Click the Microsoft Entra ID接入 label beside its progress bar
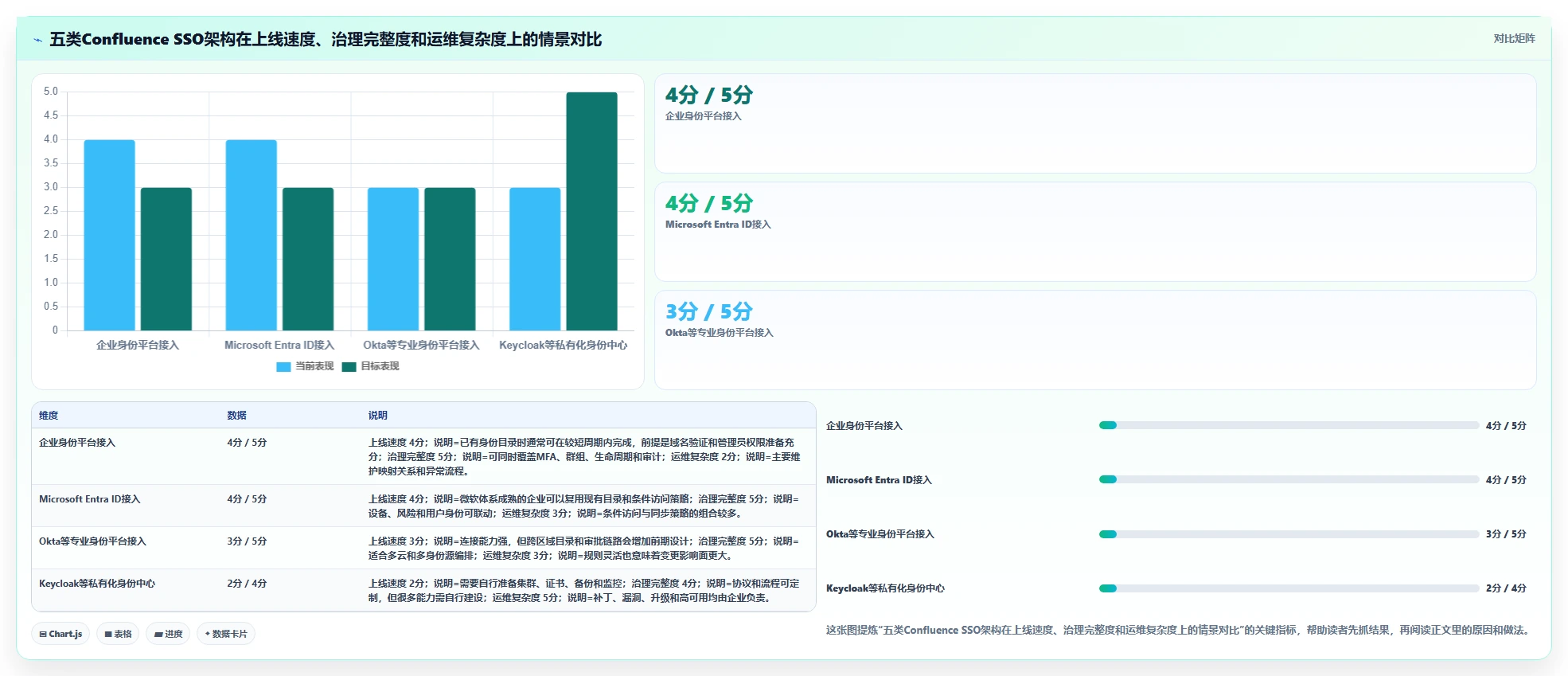This screenshot has width=1568, height=676. (879, 480)
